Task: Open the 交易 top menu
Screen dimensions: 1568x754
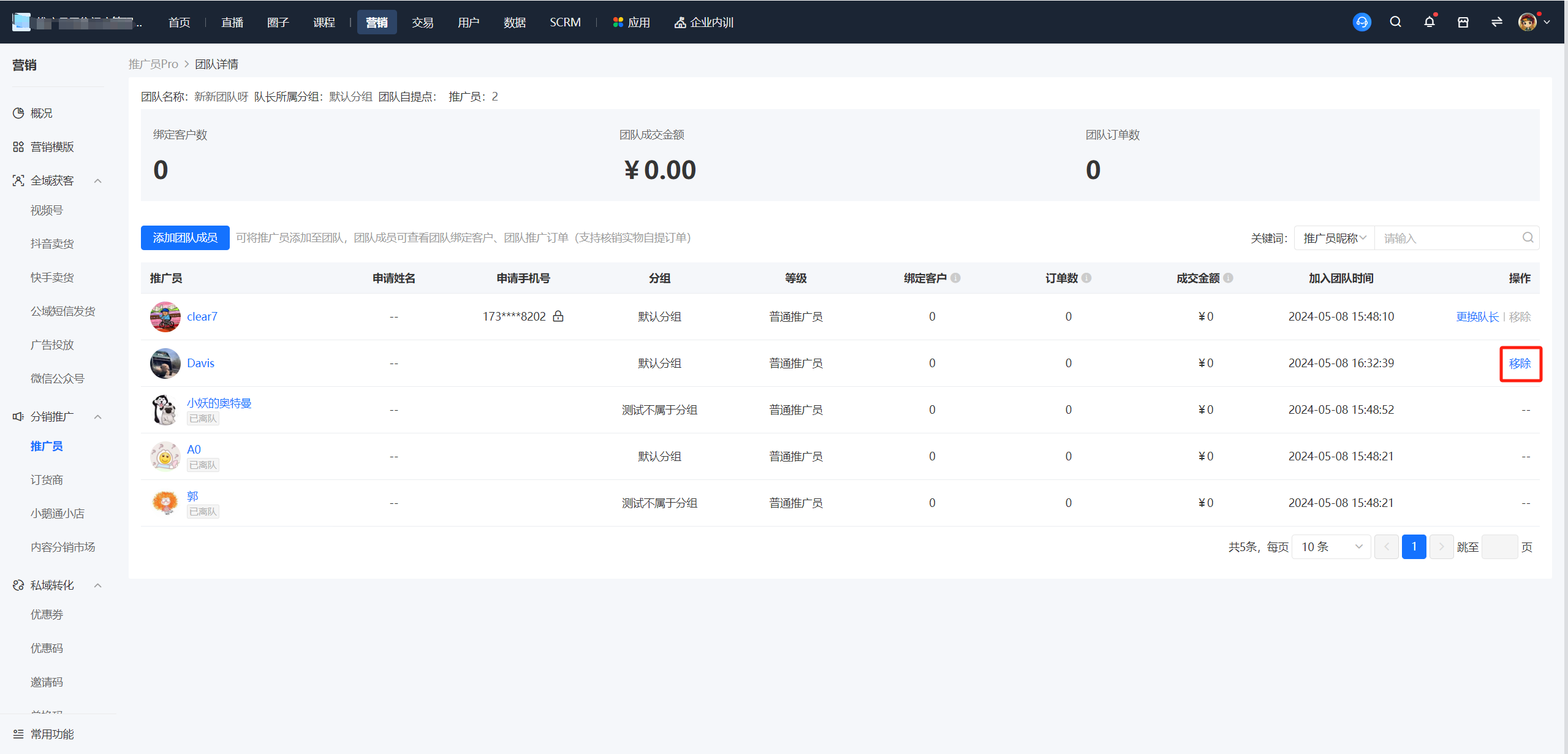Action: coord(422,22)
